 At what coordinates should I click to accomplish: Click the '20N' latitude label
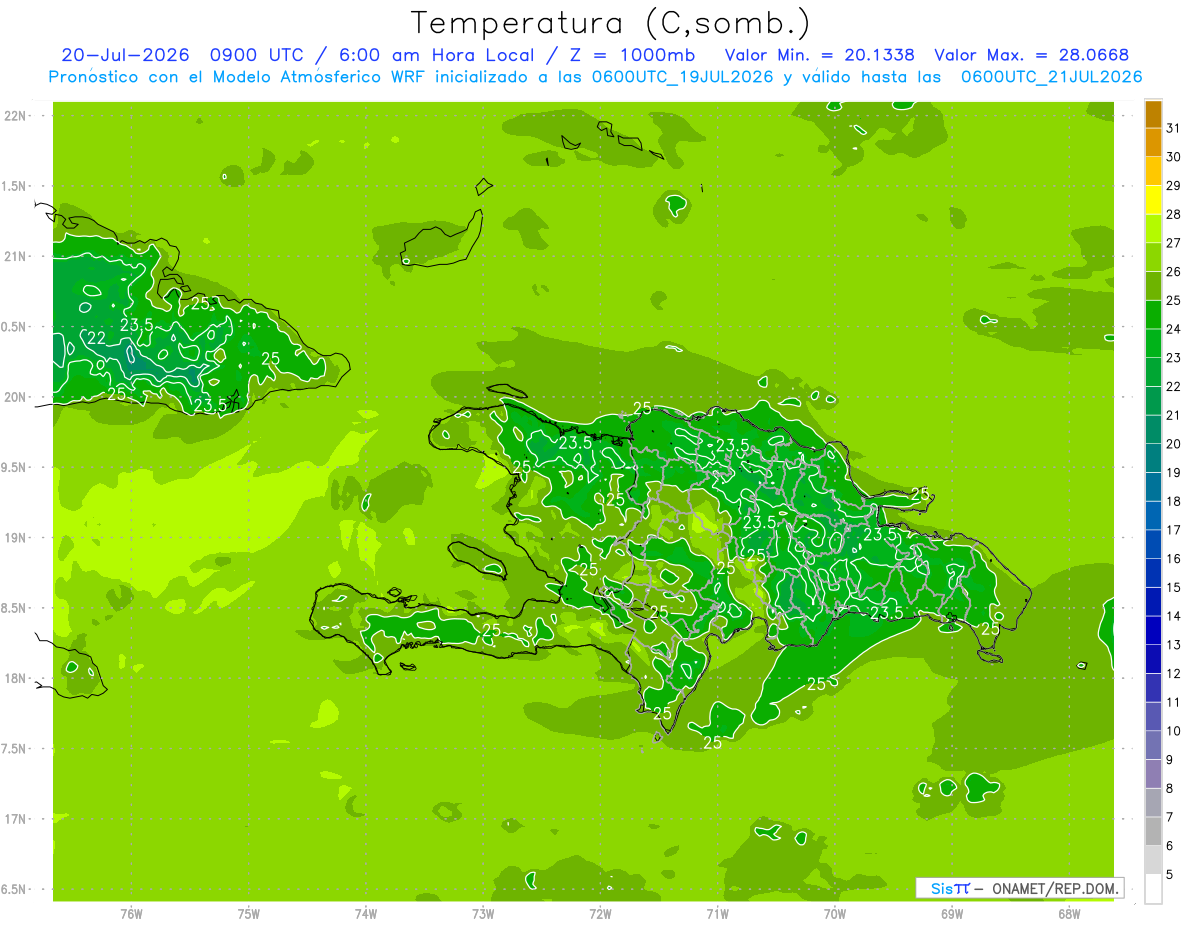[x=15, y=398]
